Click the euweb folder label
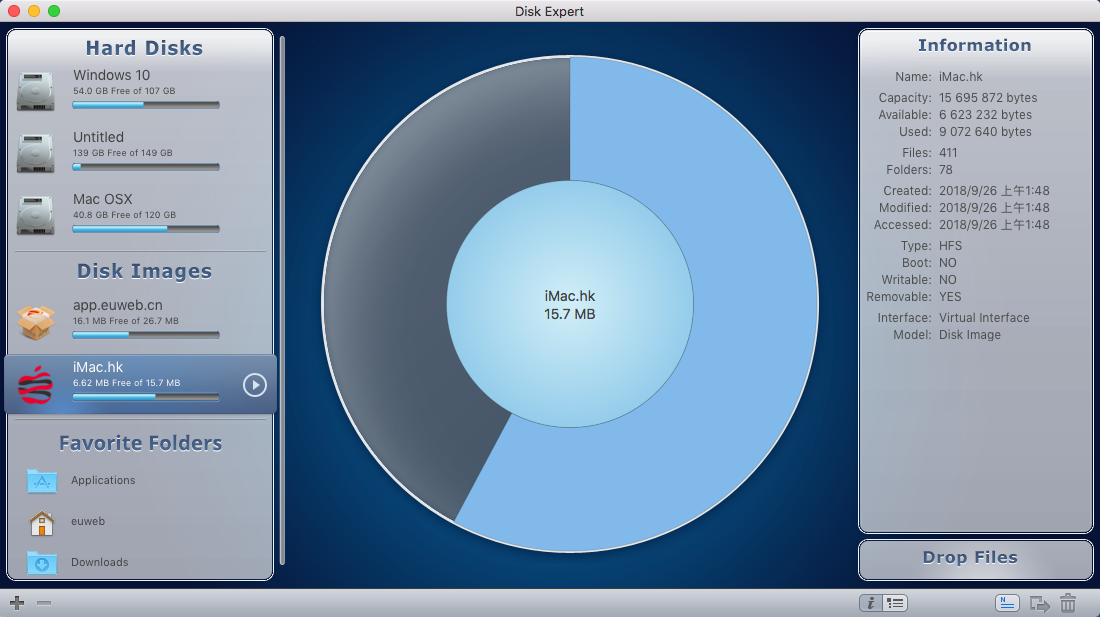1100x617 pixels. click(x=88, y=521)
